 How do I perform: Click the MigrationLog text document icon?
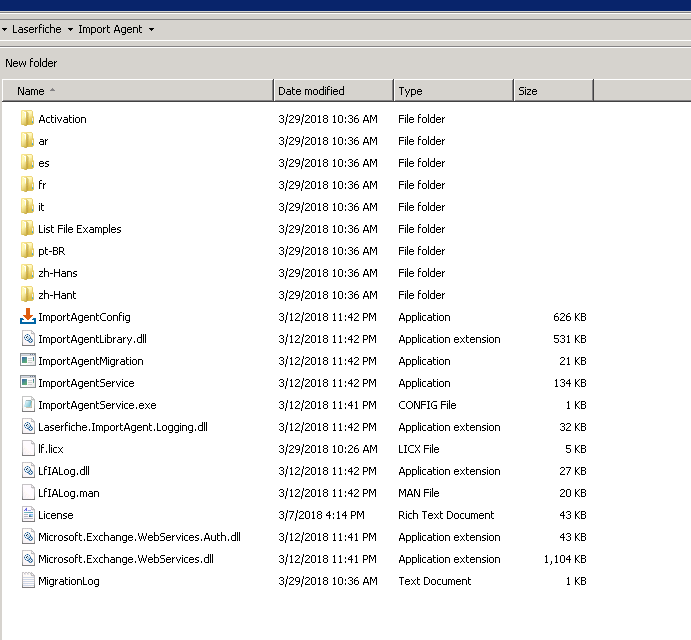(28, 581)
